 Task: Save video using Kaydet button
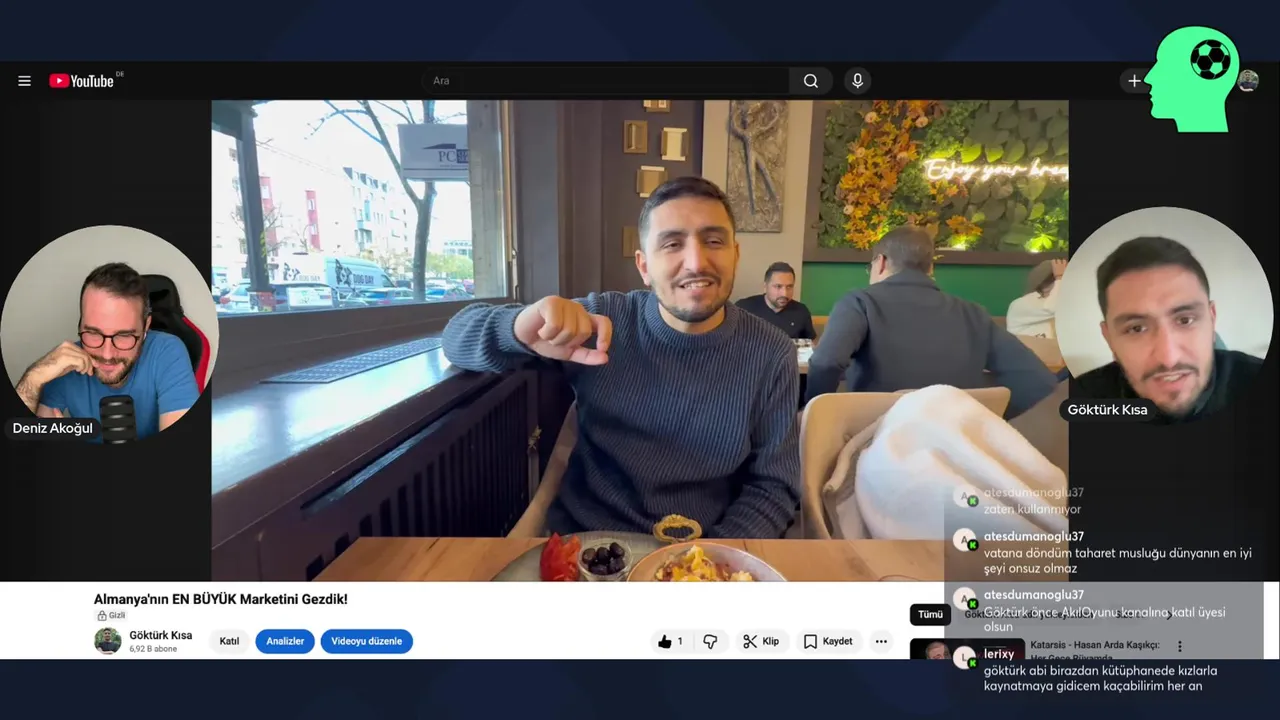pyautogui.click(x=828, y=641)
